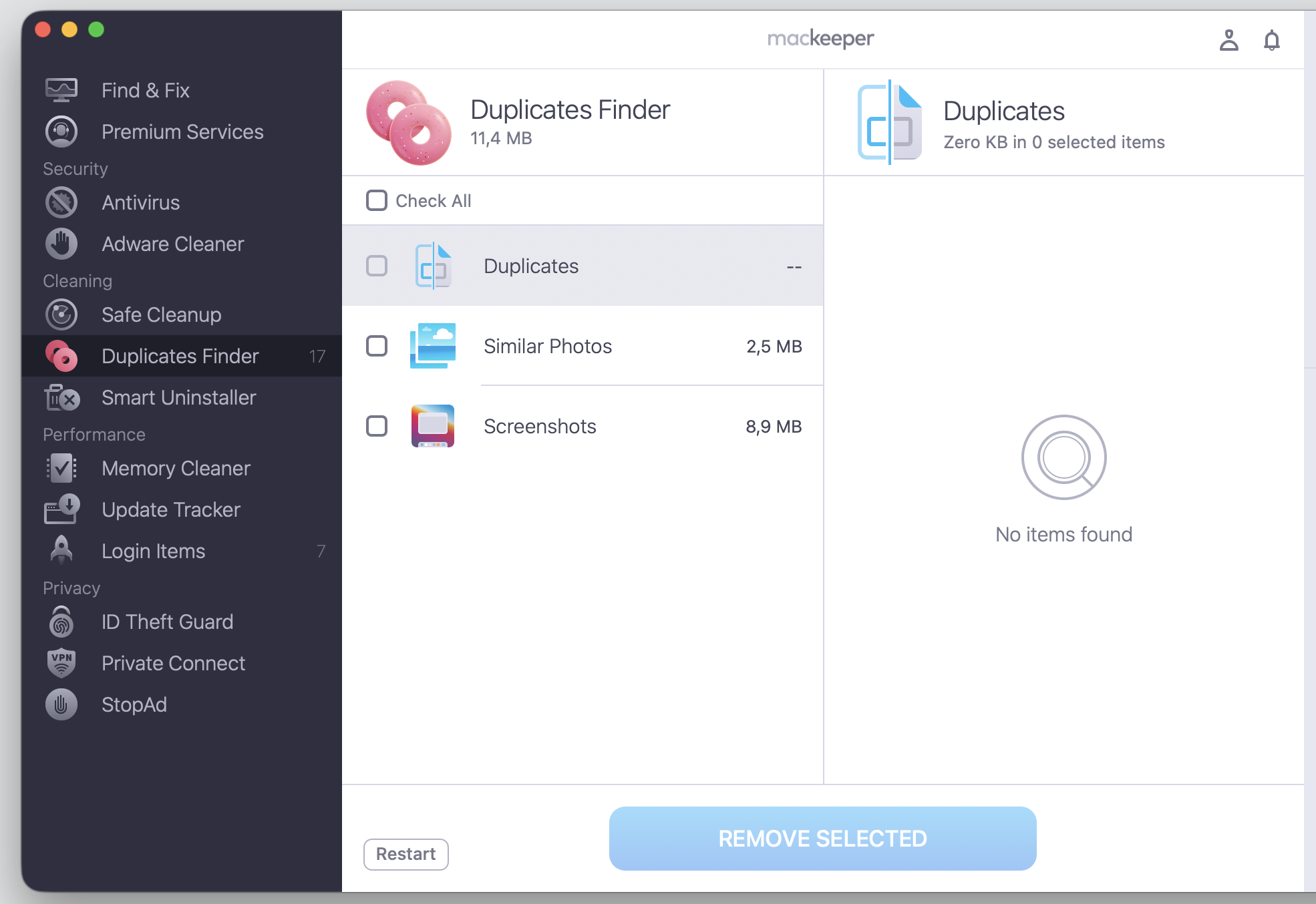Select the Screenshots row label

tap(540, 426)
